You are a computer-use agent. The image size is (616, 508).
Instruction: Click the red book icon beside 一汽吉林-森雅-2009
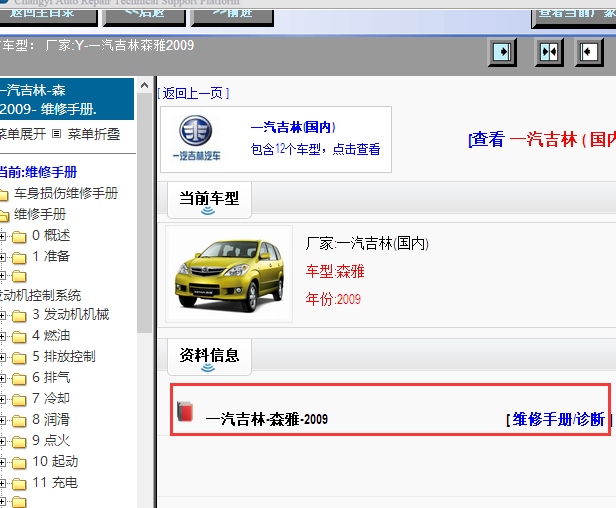(185, 411)
